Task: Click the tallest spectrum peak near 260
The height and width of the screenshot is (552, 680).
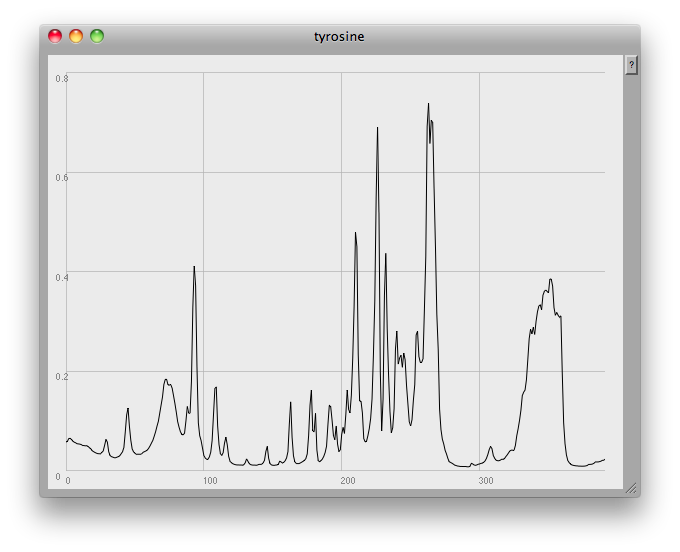Action: (428, 104)
